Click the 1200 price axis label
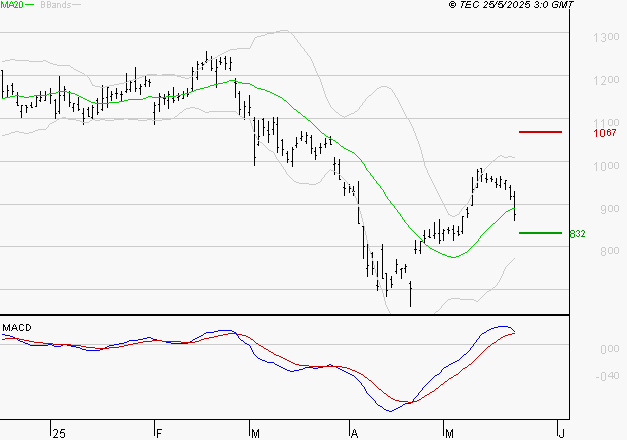 click(606, 80)
